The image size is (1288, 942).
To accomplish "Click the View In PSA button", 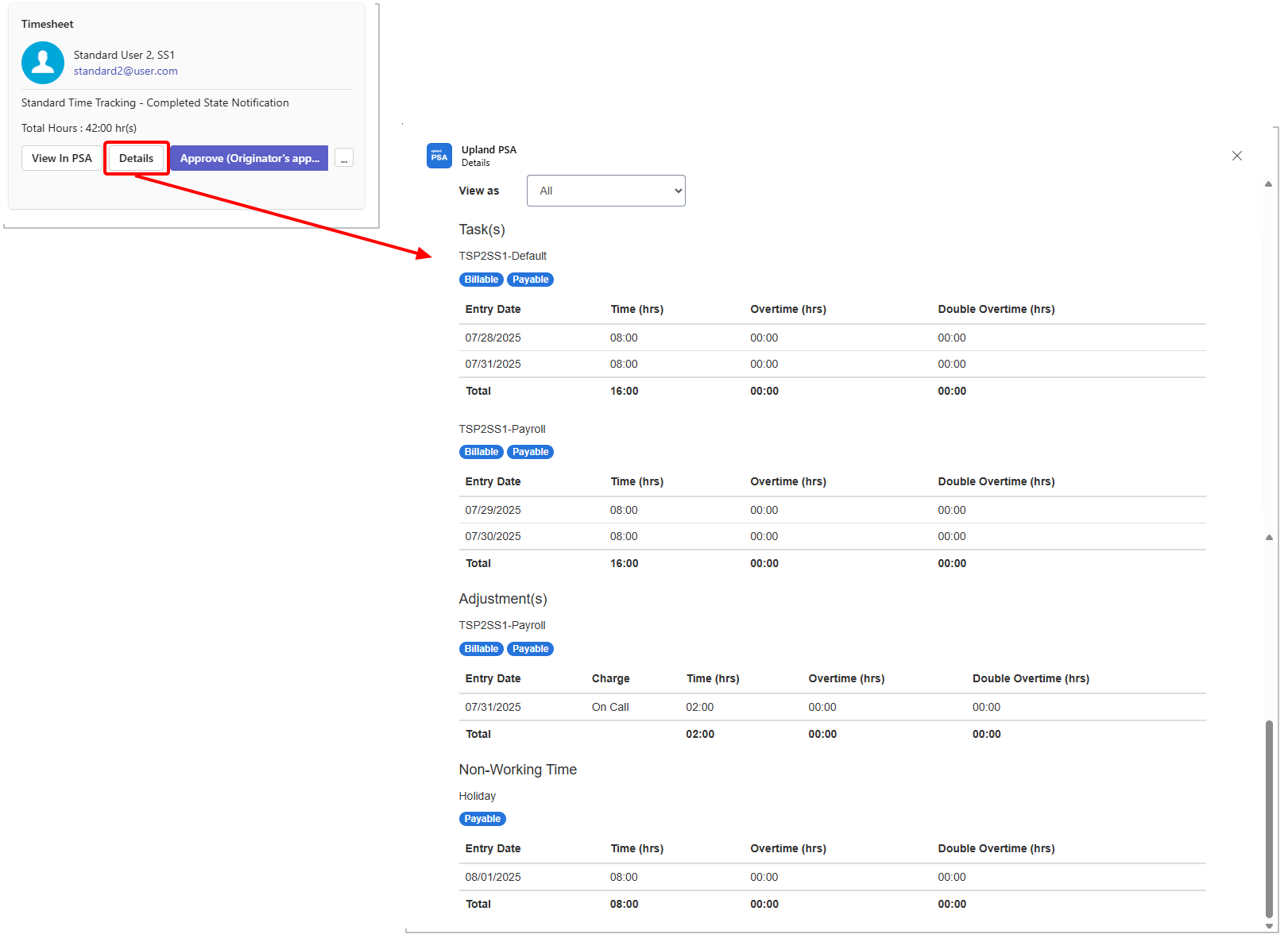I will pyautogui.click(x=61, y=158).
